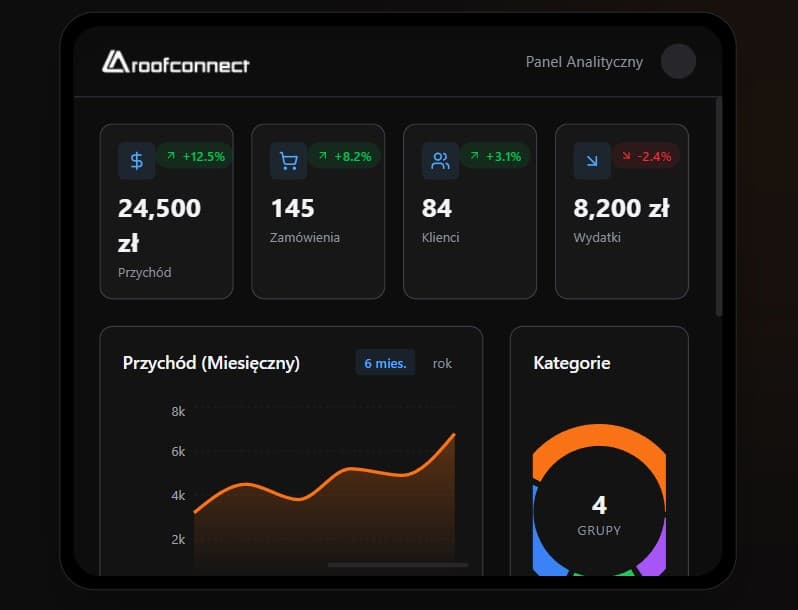798x610 pixels.
Task: Click the -2.4% red trend badge
Action: (647, 156)
